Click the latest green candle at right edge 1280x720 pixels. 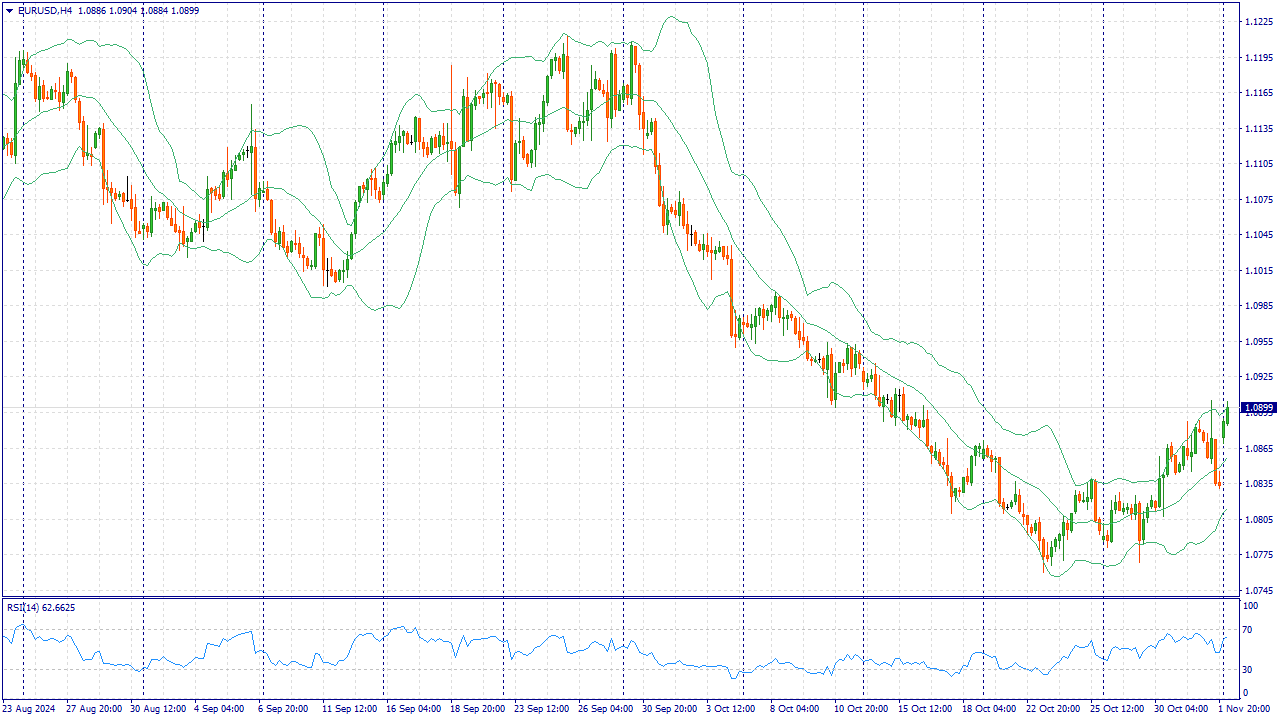tap(1225, 422)
